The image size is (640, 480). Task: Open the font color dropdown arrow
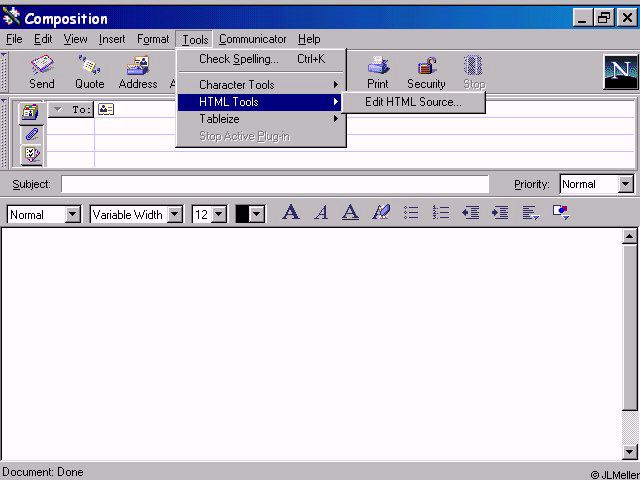point(257,214)
